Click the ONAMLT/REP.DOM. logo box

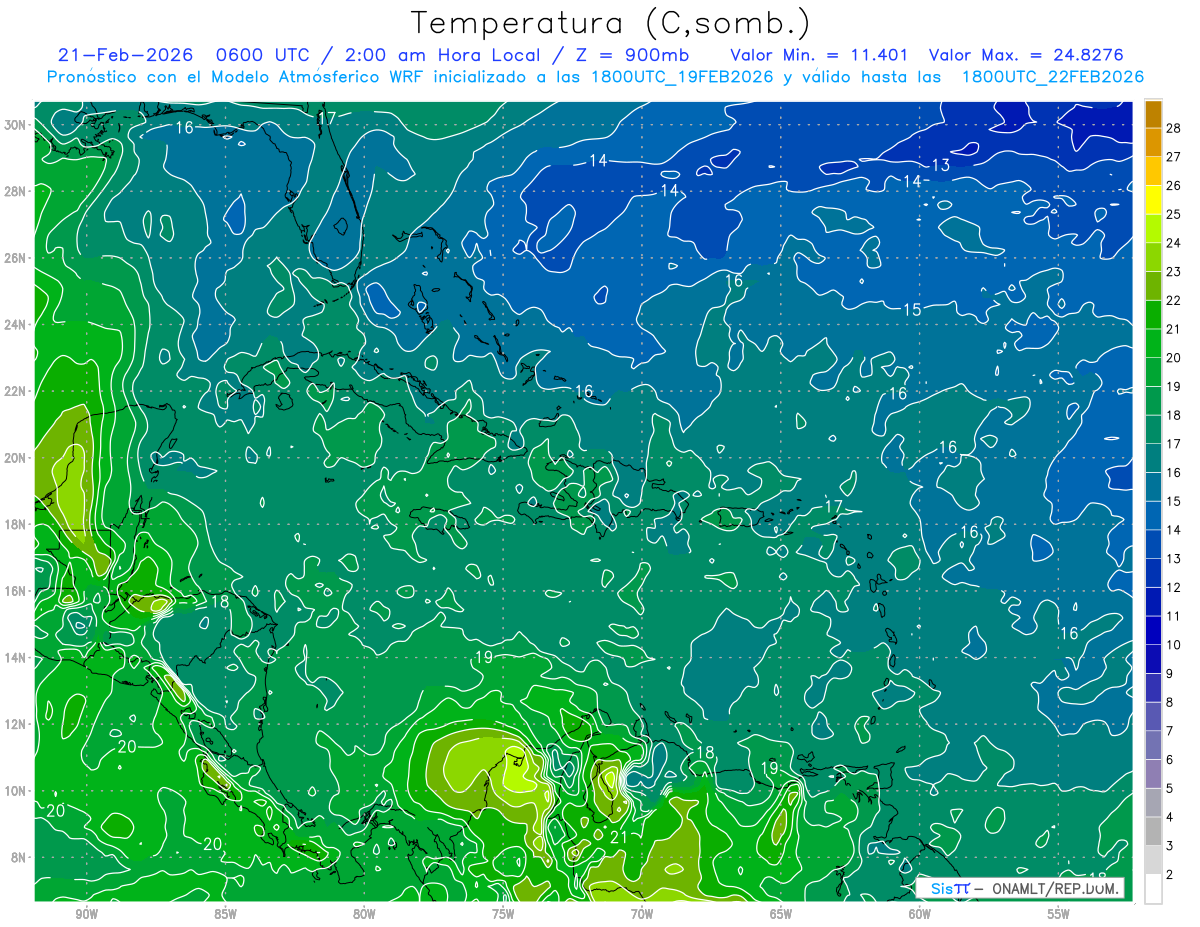pos(1020,888)
